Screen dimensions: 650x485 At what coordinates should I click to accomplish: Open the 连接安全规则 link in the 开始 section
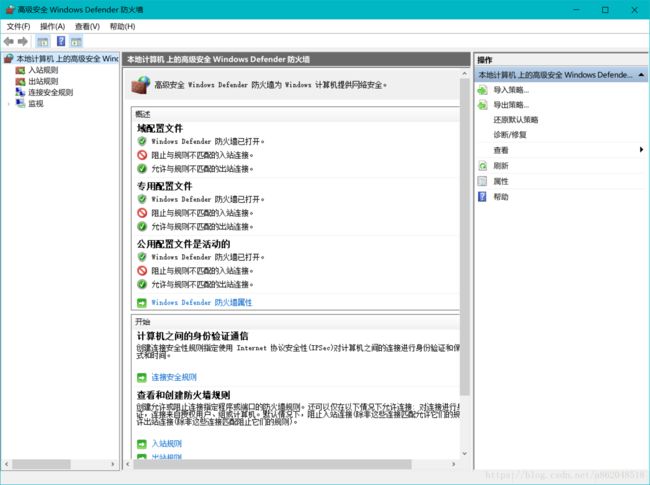click(x=174, y=377)
